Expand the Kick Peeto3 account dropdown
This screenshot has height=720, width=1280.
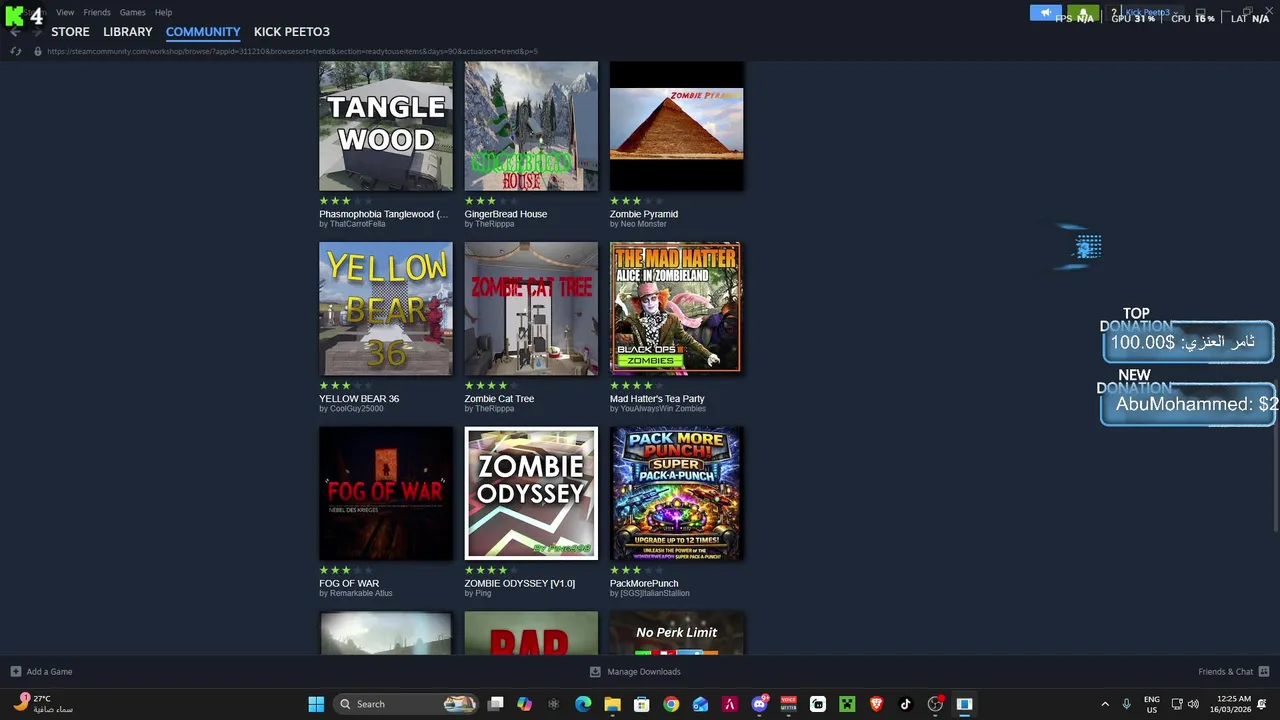(1150, 13)
